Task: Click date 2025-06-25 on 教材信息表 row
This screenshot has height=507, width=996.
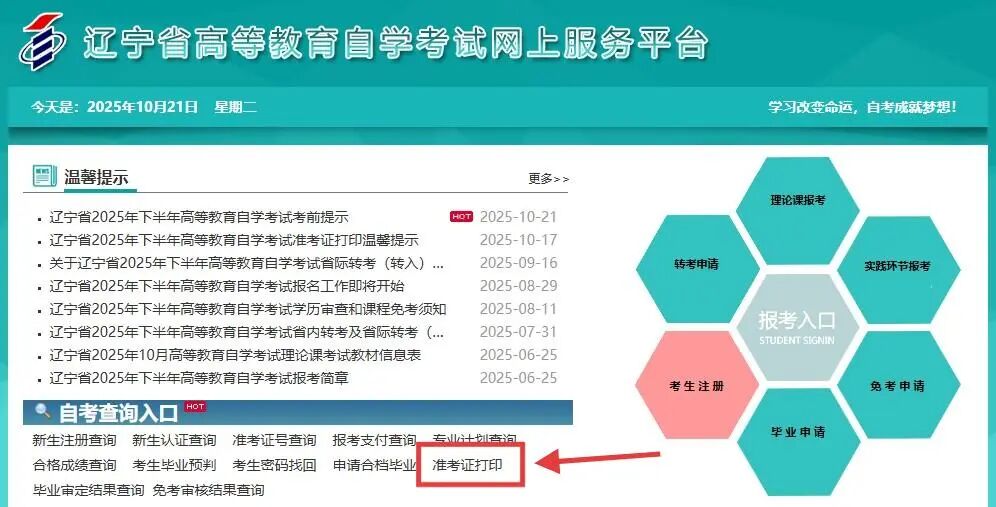Action: 518,355
